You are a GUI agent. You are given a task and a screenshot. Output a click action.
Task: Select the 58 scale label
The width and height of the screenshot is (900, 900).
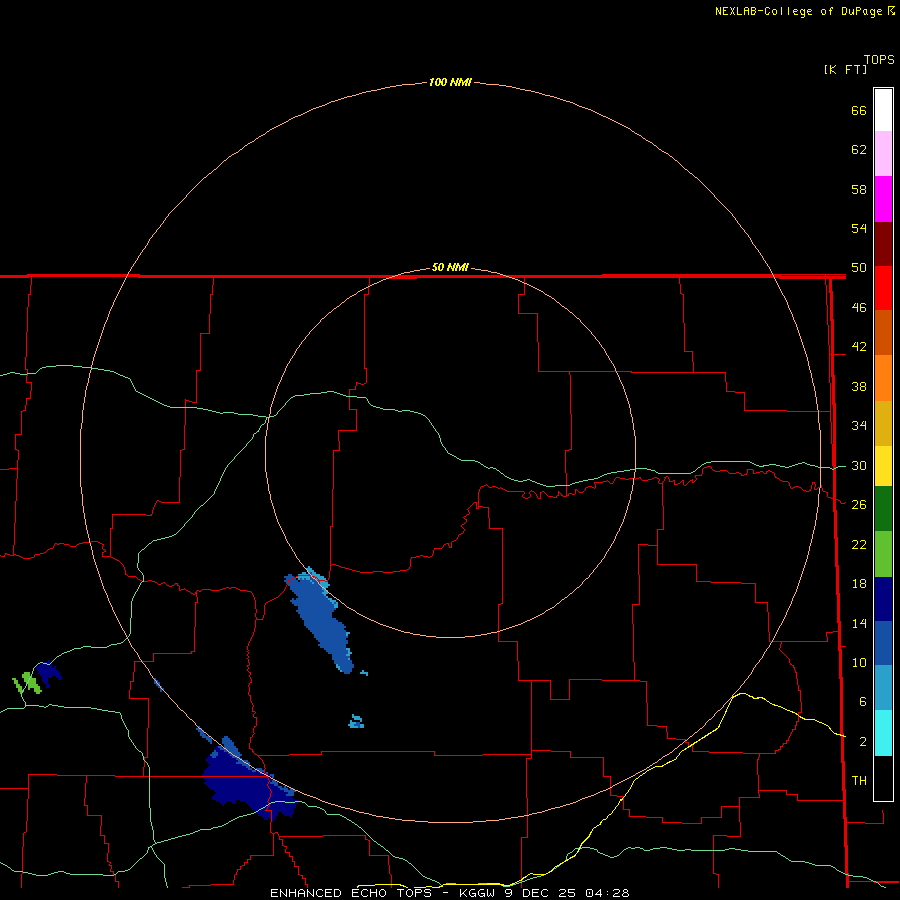(859, 189)
